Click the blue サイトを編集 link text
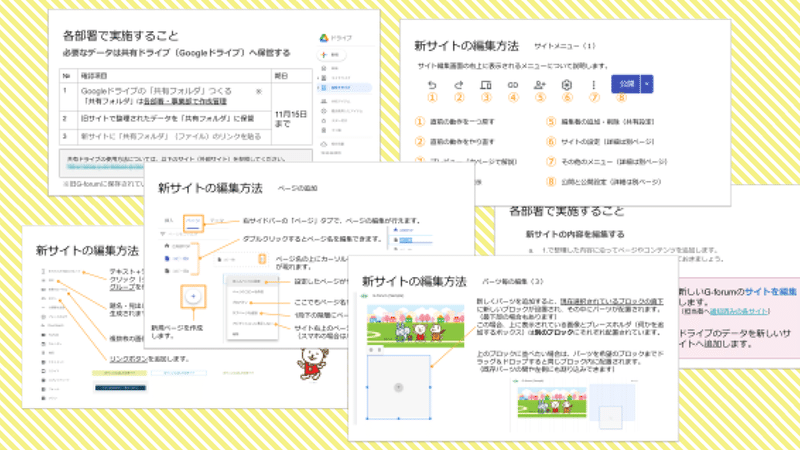The width and height of the screenshot is (800, 450). [770, 292]
